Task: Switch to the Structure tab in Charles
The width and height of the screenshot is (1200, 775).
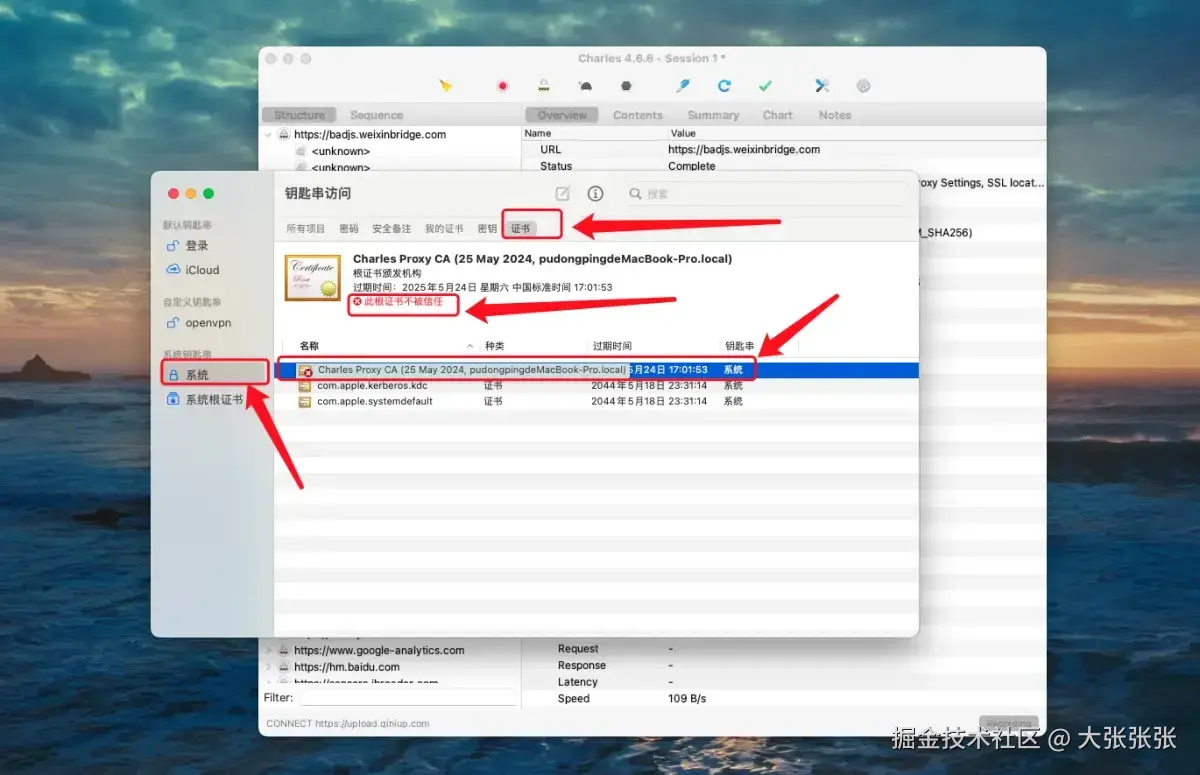Action: pyautogui.click(x=299, y=115)
